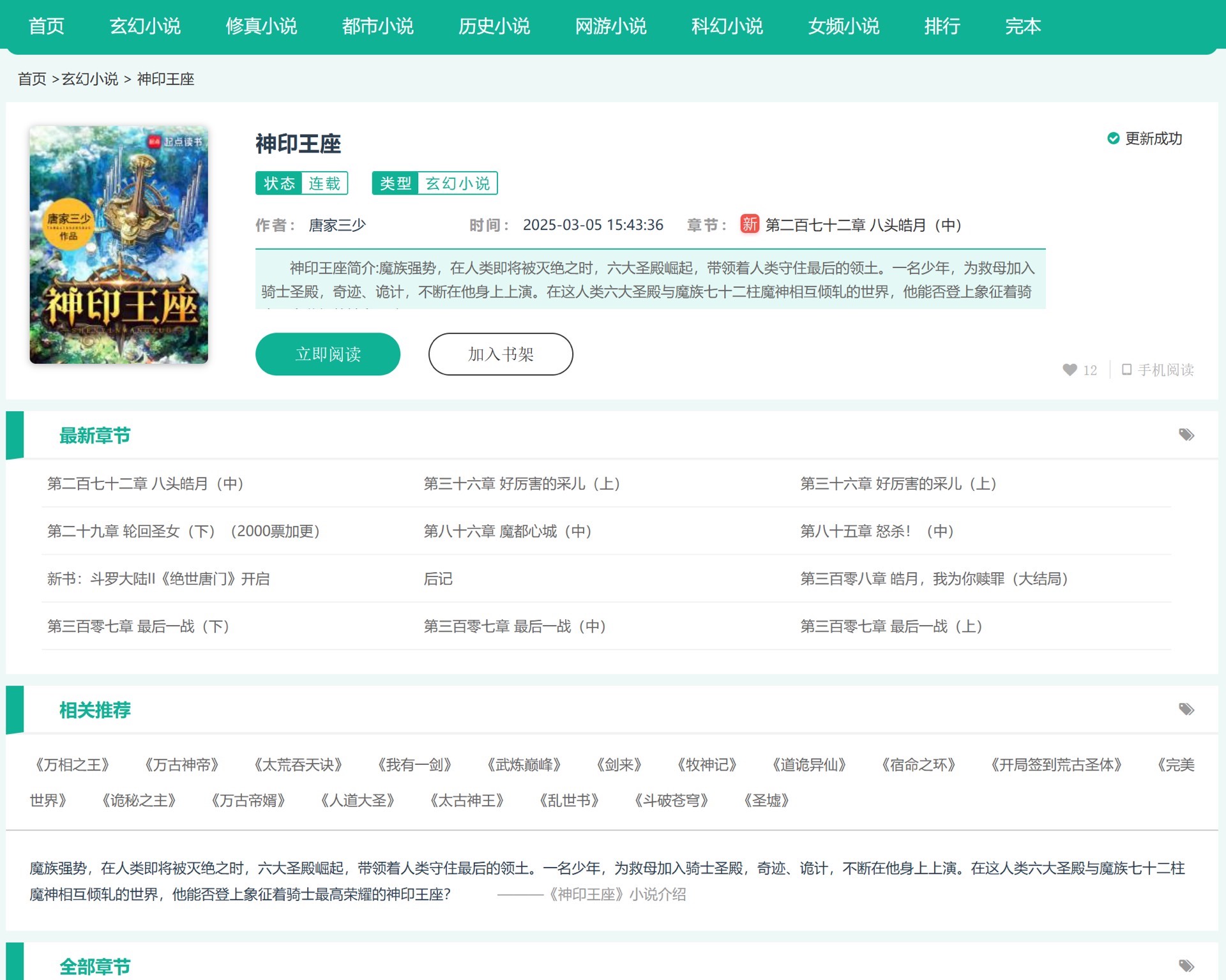Open 第三百零八章 大结局 chapter
The image size is (1226, 980).
(934, 579)
